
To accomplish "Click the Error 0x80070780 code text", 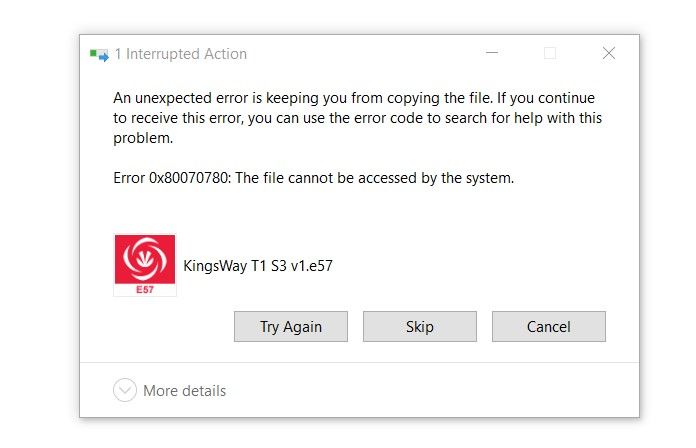I will click(x=171, y=179).
